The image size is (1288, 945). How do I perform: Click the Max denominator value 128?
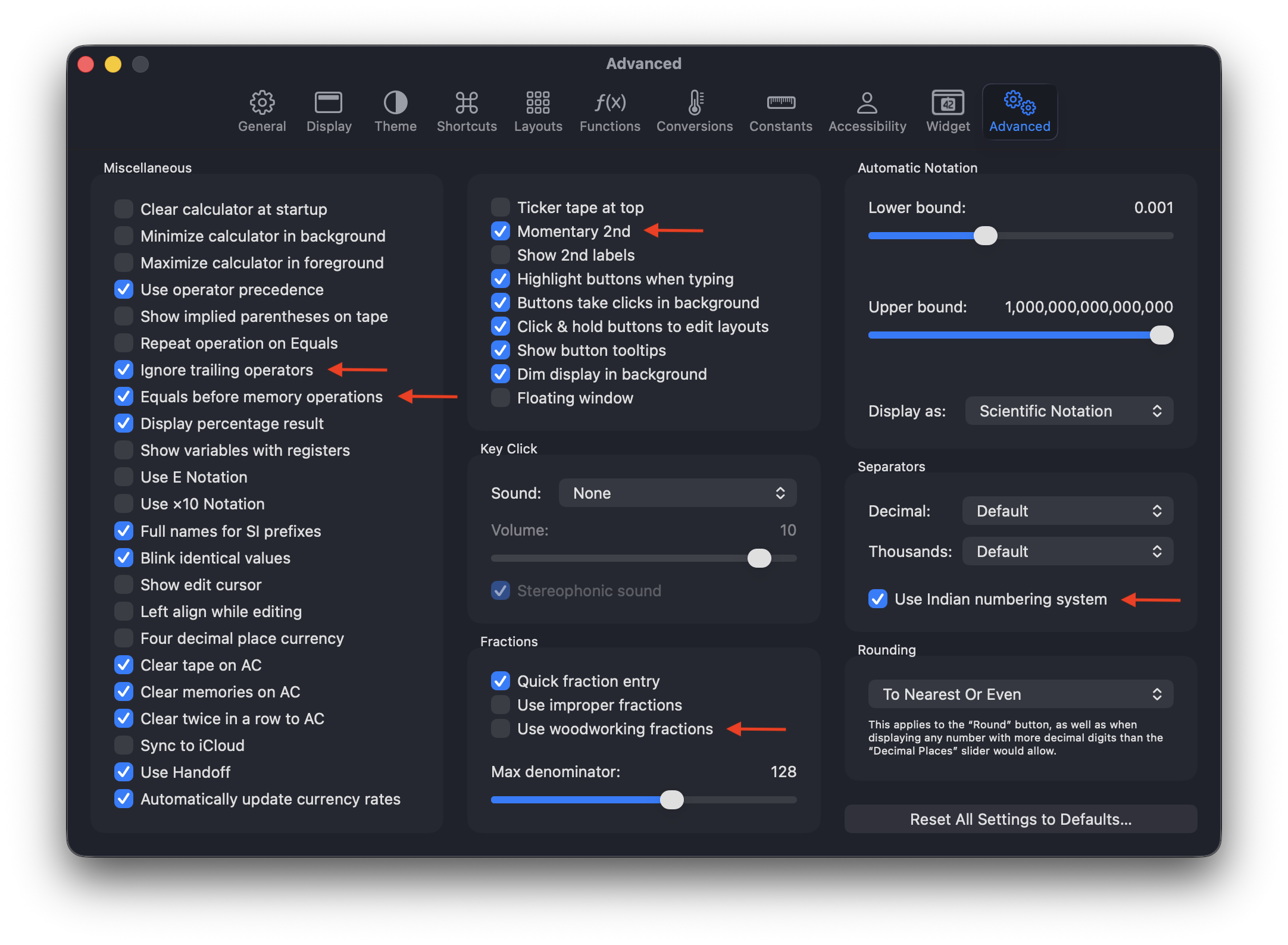[783, 771]
